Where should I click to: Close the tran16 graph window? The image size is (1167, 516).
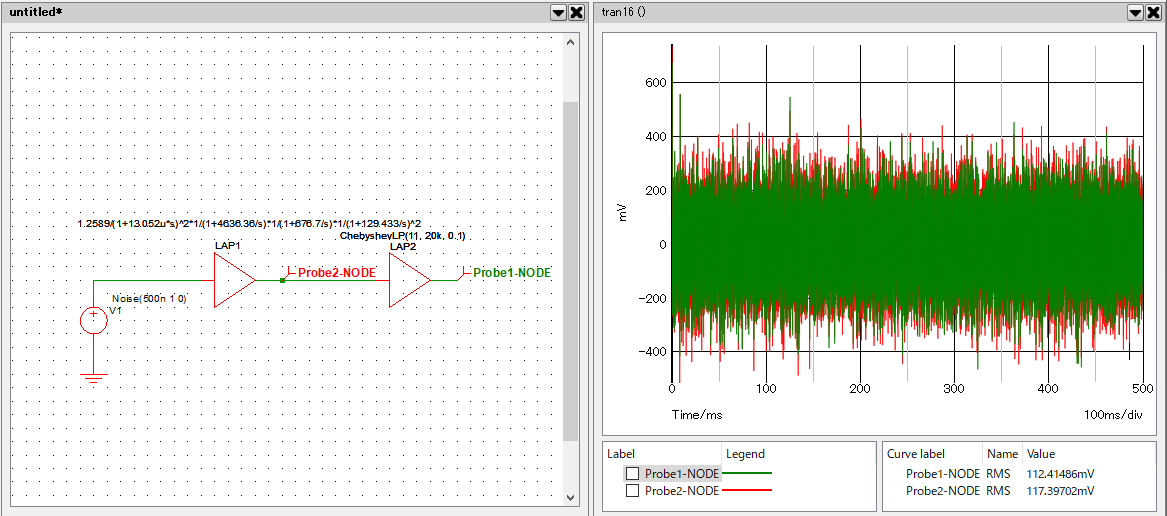pos(1154,13)
